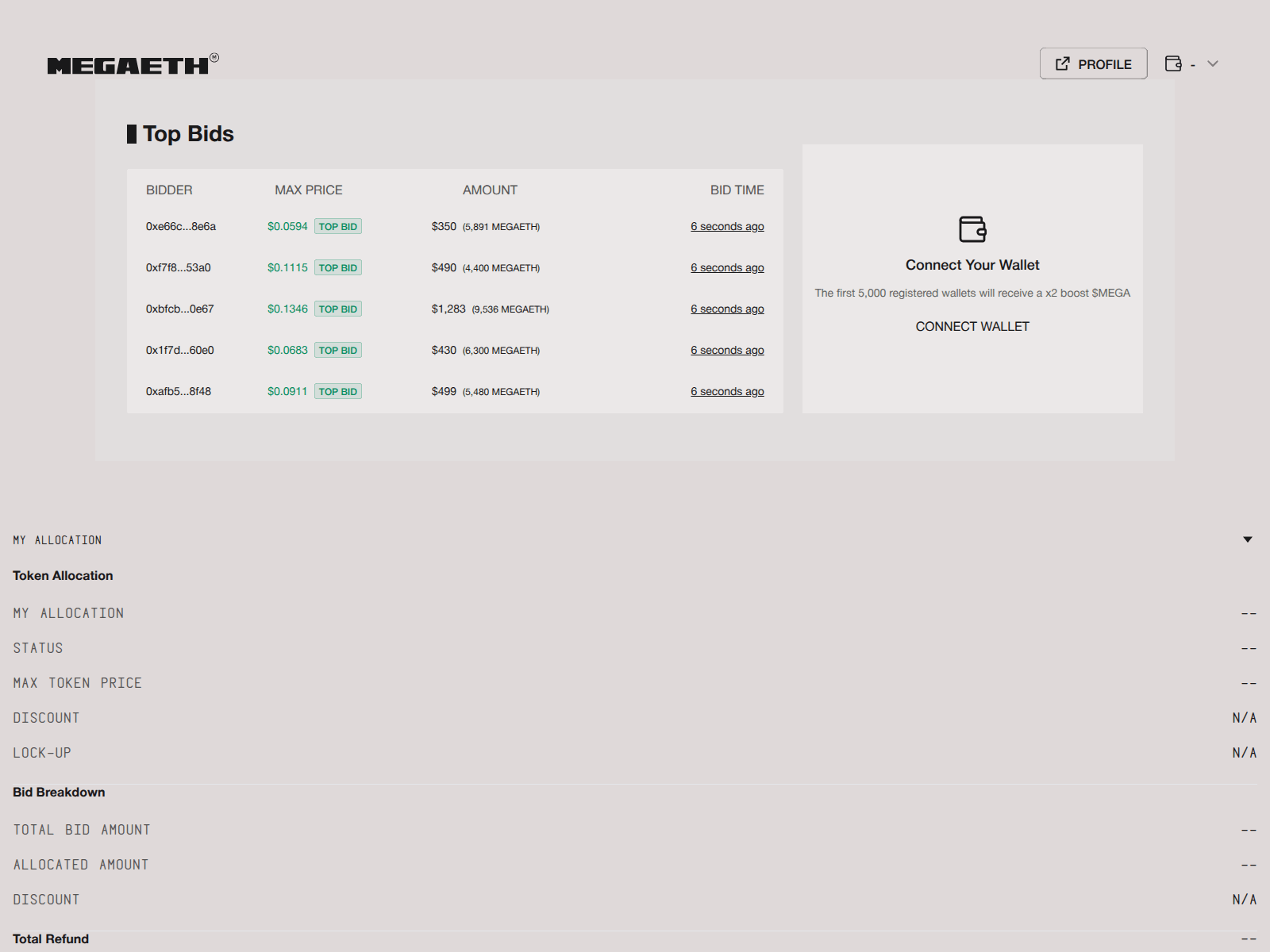Open bid time link for 0xbfcb...0e67

727,309
